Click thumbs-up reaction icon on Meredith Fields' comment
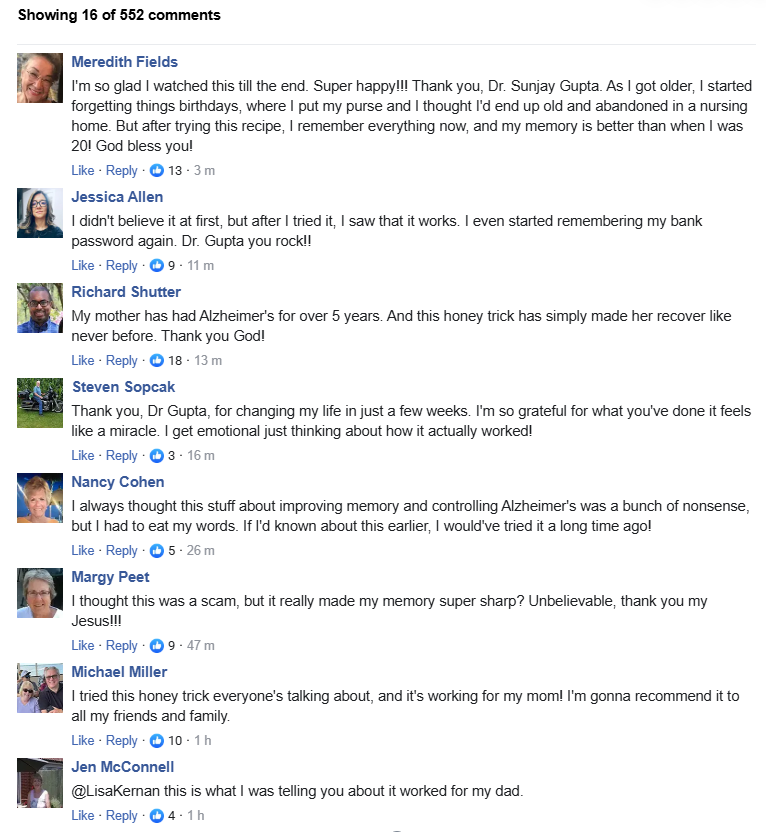Screen dimensions: 766x832 156,170
